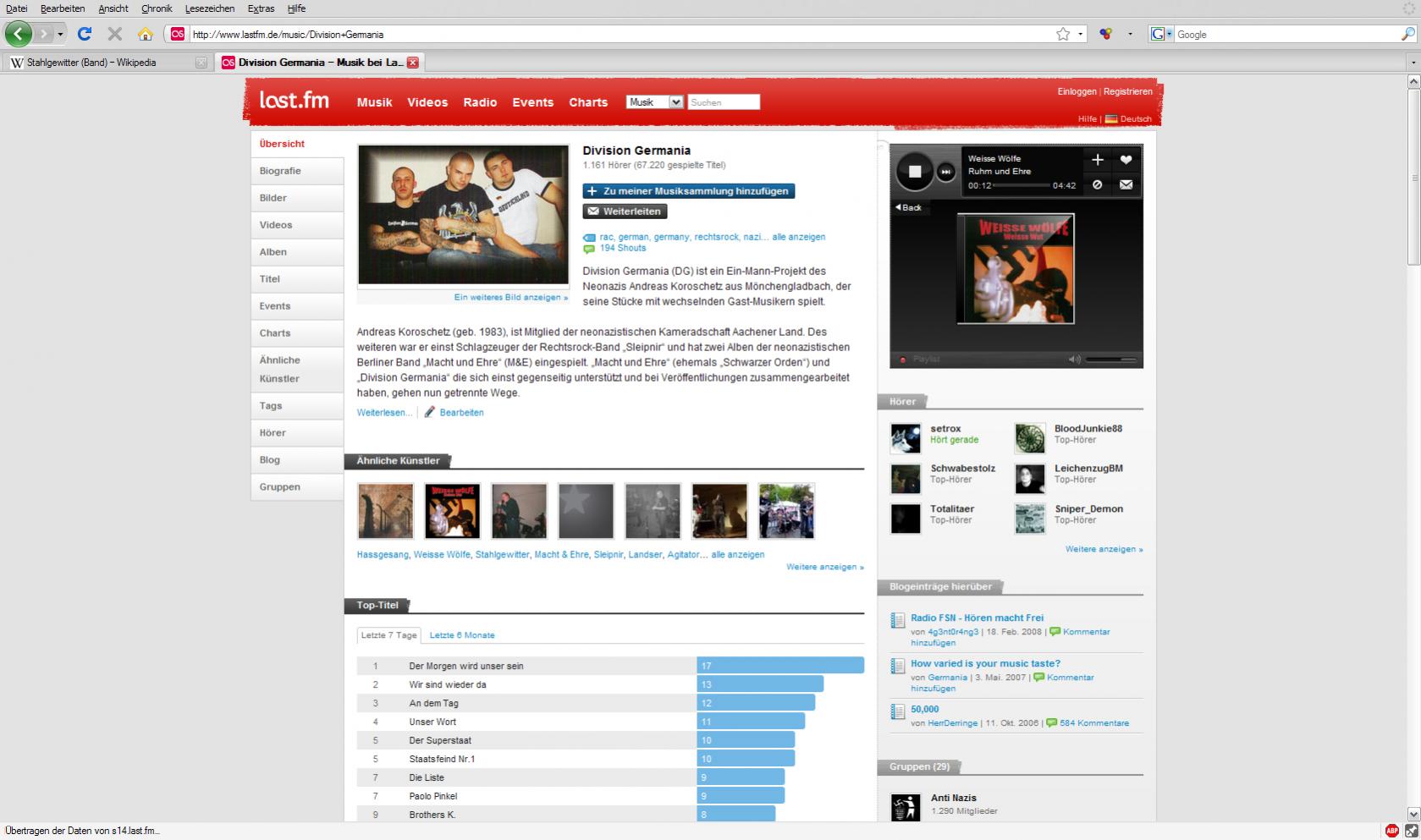Viewport: 1421px width, 840px height.
Task: Share track via envelope icon in player
Action: pos(1126,184)
